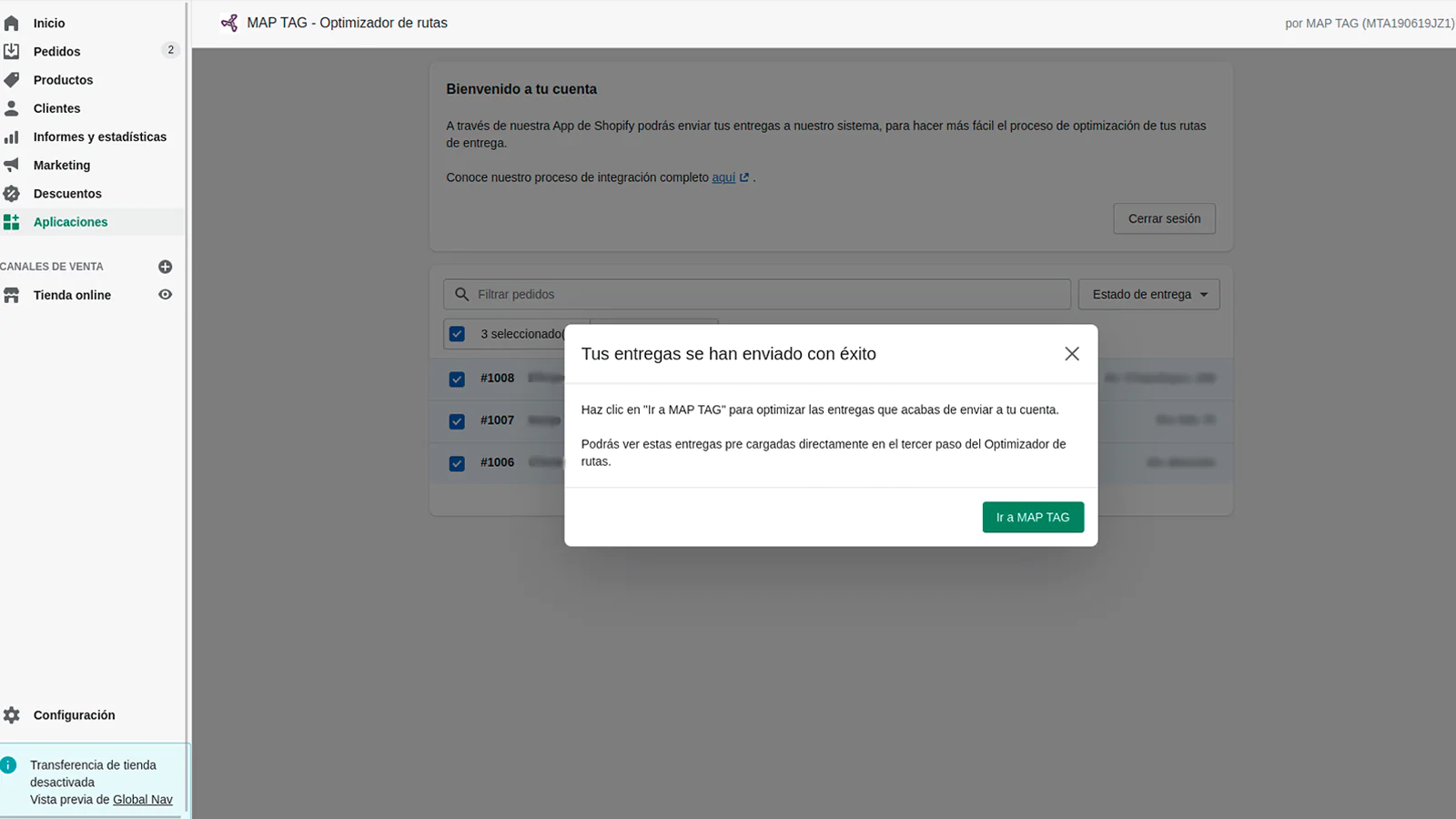Open Configuración gear icon
The height and width of the screenshot is (819, 1456).
[x=12, y=715]
